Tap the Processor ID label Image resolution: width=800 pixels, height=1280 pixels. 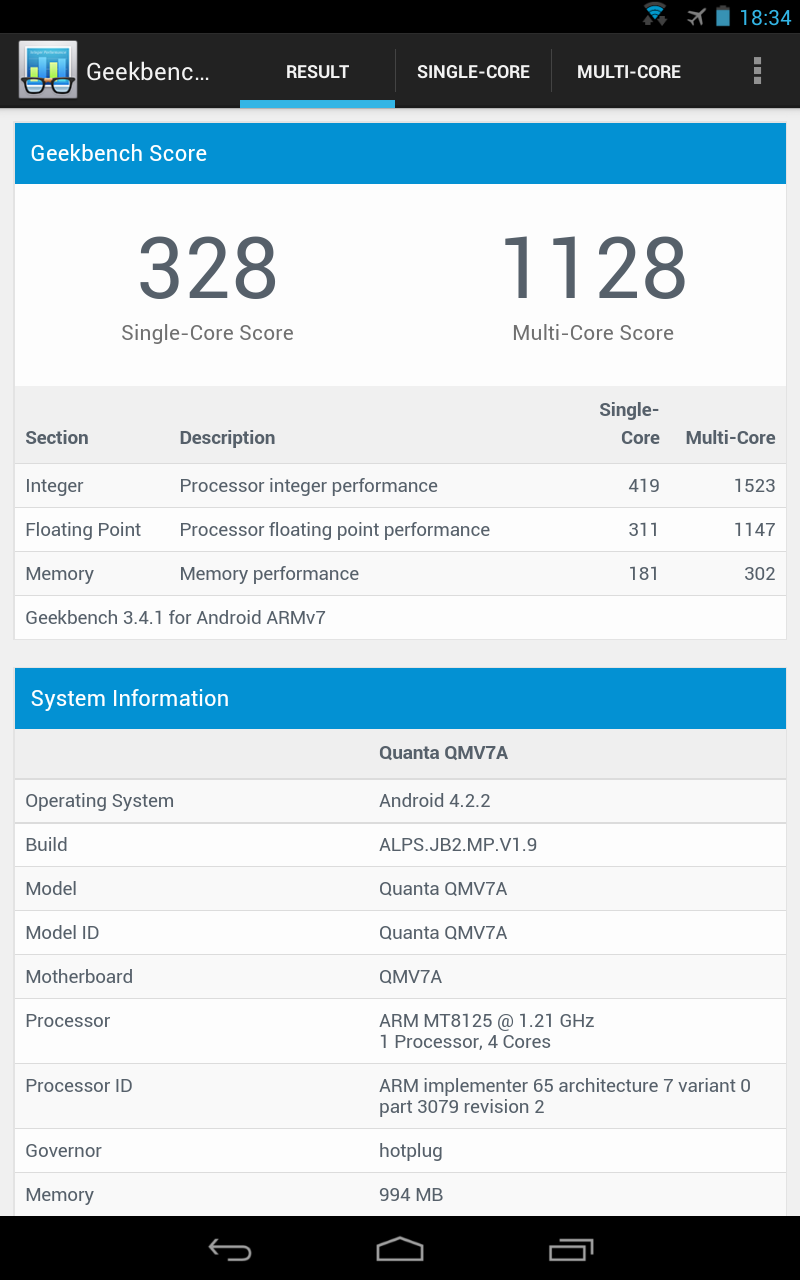click(78, 1086)
